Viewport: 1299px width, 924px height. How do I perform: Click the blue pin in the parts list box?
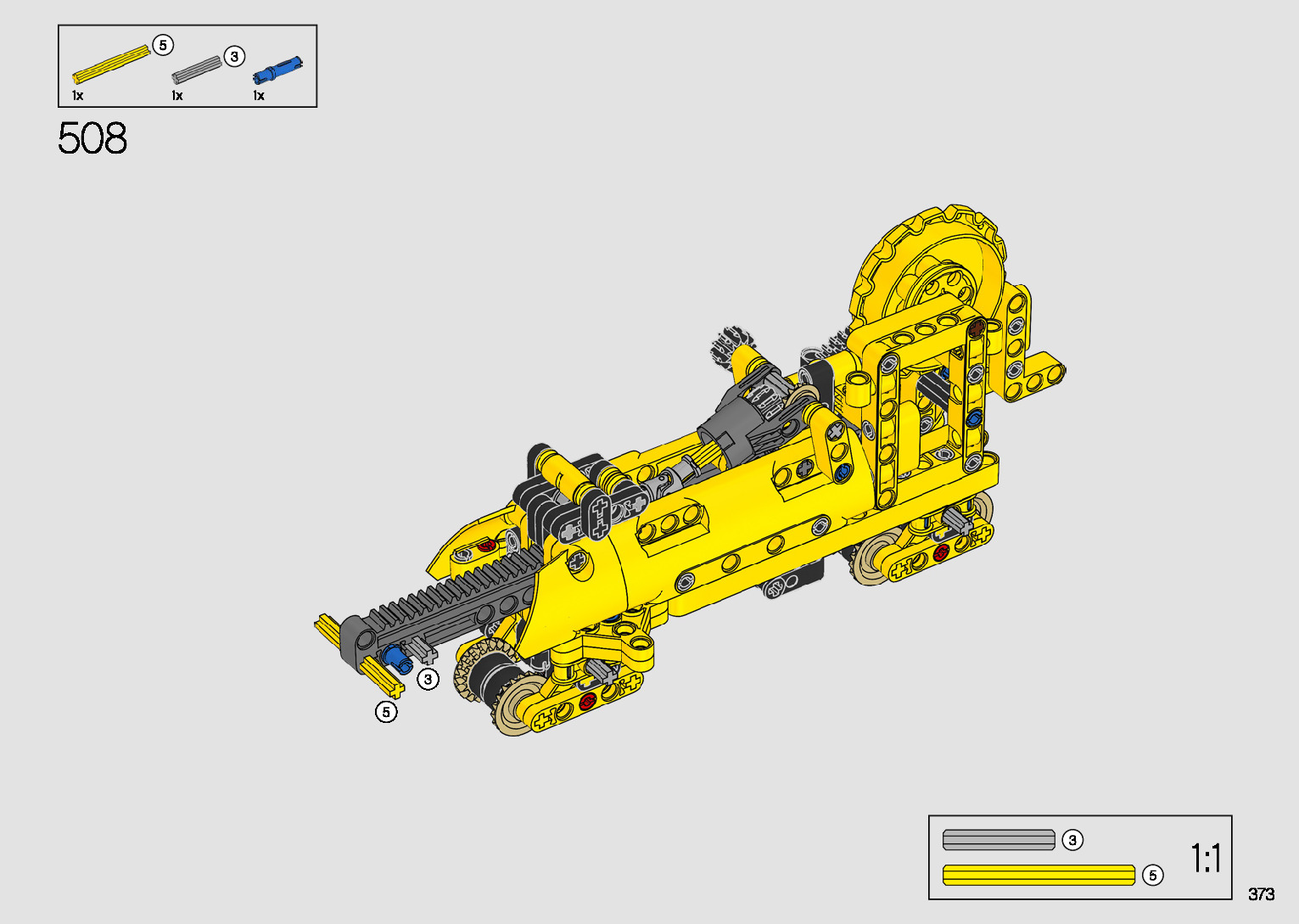coord(277,70)
